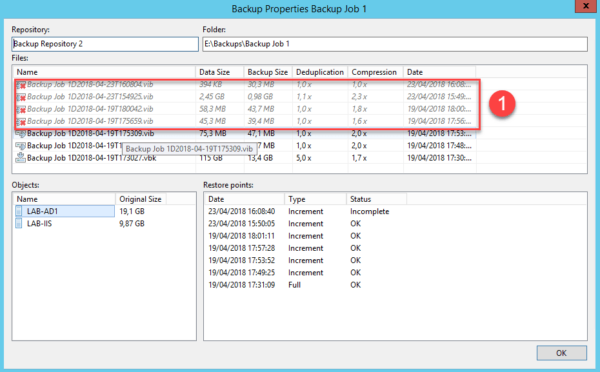Viewport: 600px width, 372px height.
Task: Click the failed icon of Backup Job 1D2018-04-23T154925.vib
Action: [x=21, y=97]
